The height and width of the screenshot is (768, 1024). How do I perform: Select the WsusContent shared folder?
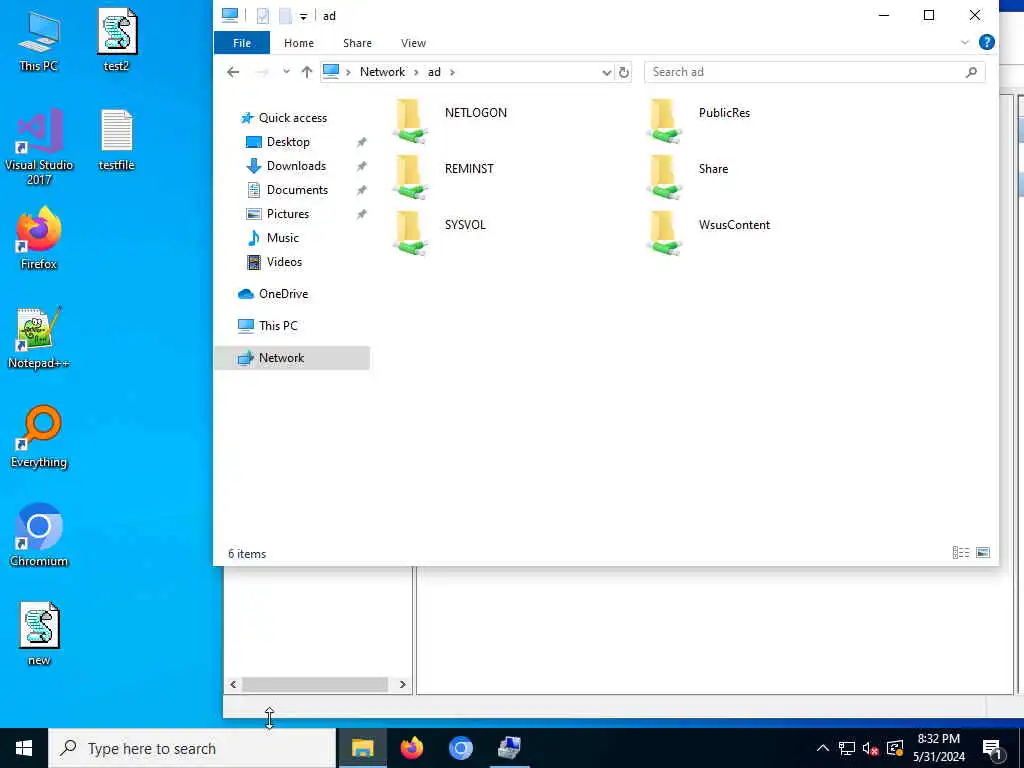coord(709,233)
